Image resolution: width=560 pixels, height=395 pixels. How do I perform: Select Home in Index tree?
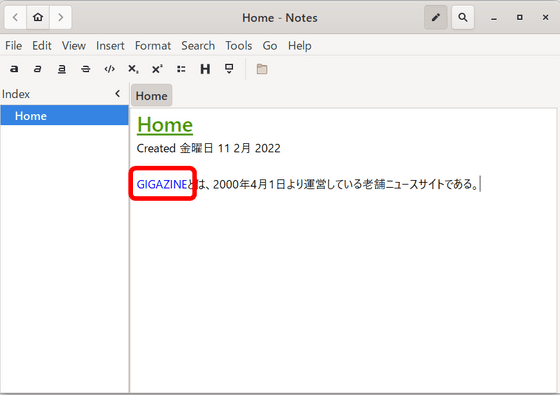[x=65, y=115]
